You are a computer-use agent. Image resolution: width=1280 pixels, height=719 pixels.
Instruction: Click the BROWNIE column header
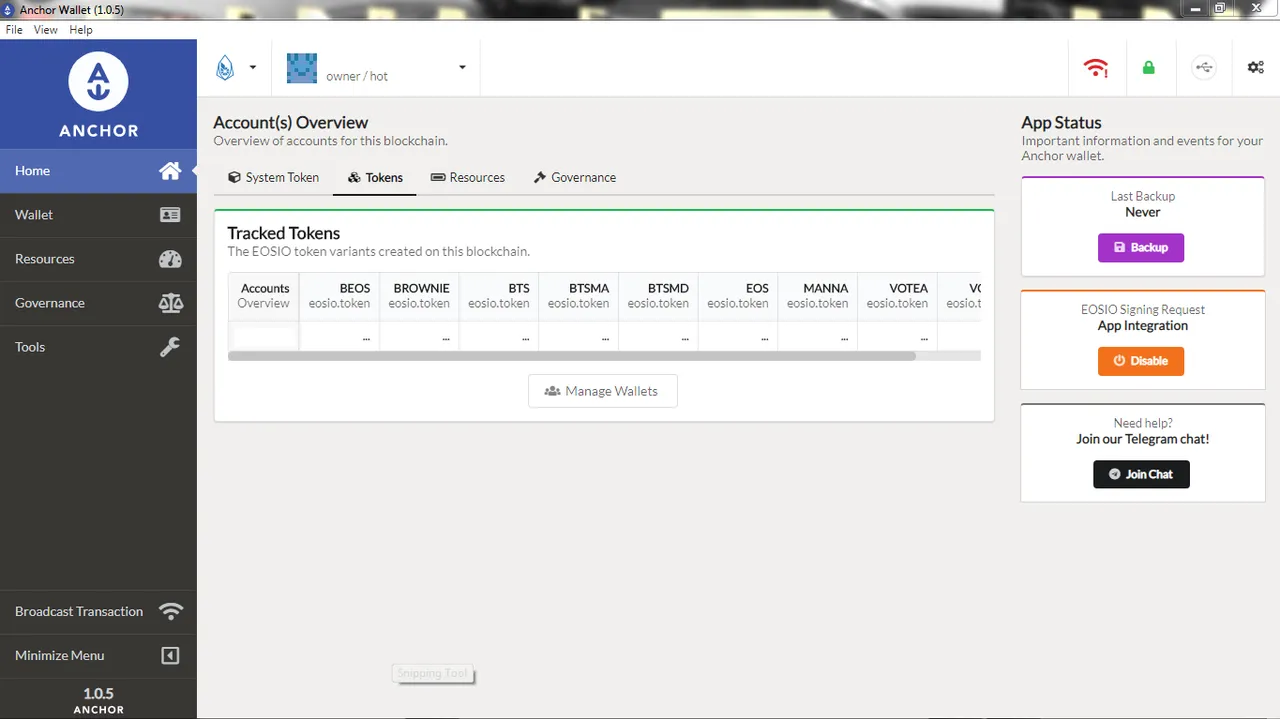coord(419,296)
